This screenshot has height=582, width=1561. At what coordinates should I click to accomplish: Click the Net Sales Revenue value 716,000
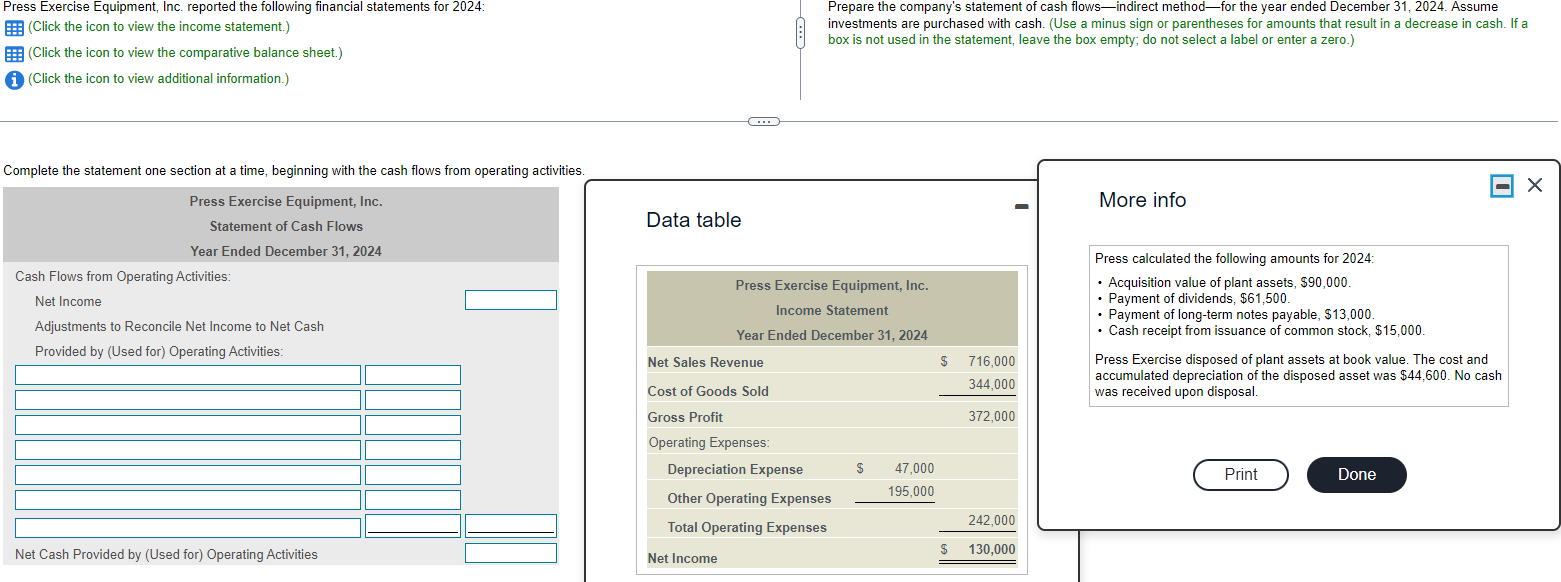tap(991, 362)
